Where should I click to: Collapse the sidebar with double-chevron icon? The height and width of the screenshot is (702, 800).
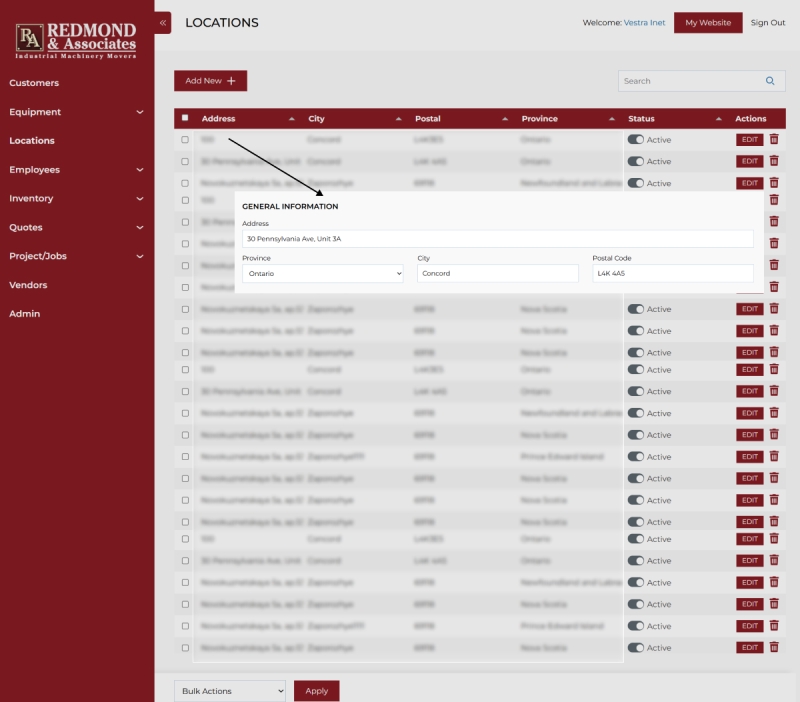[x=163, y=22]
